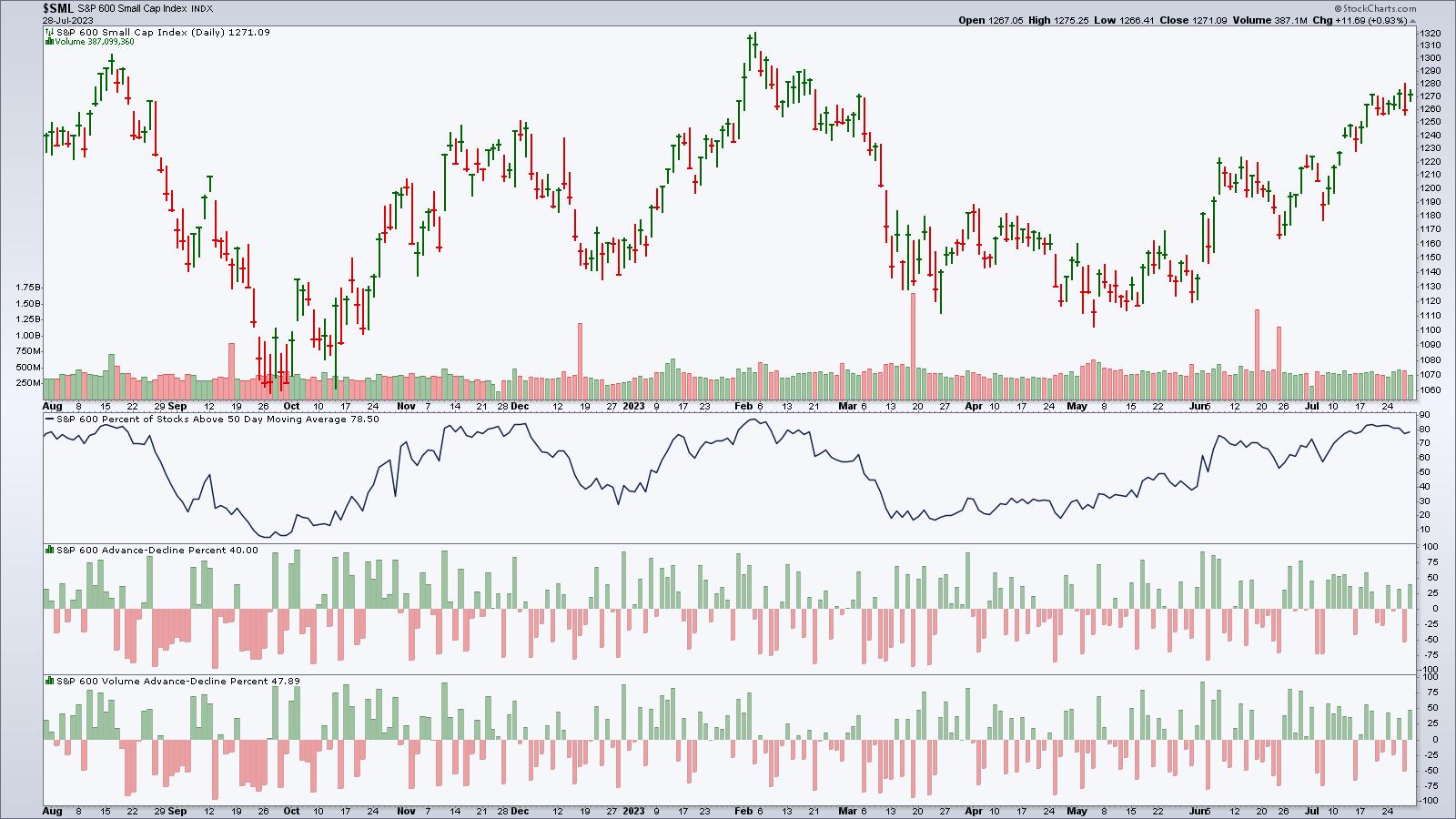The image size is (1456, 819).
Task: Click the volume legend icon beside Volume 387,099,360
Action: point(48,41)
